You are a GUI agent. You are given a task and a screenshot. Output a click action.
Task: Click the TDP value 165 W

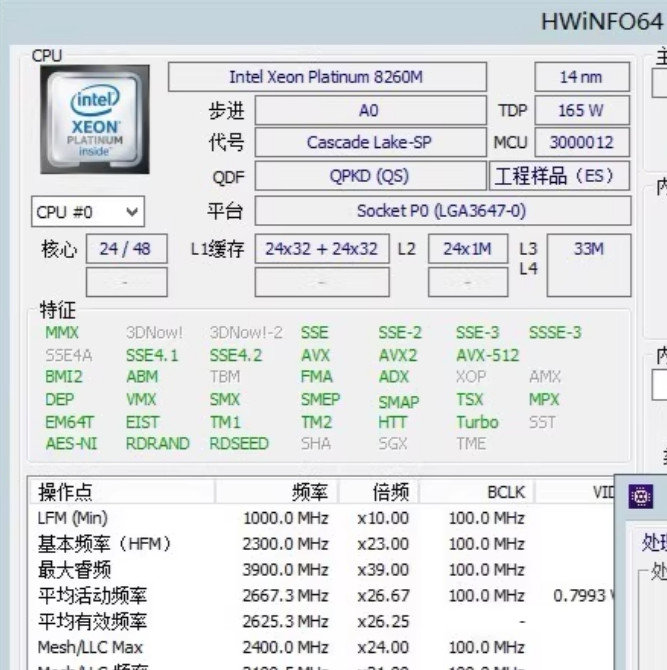[x=582, y=110]
